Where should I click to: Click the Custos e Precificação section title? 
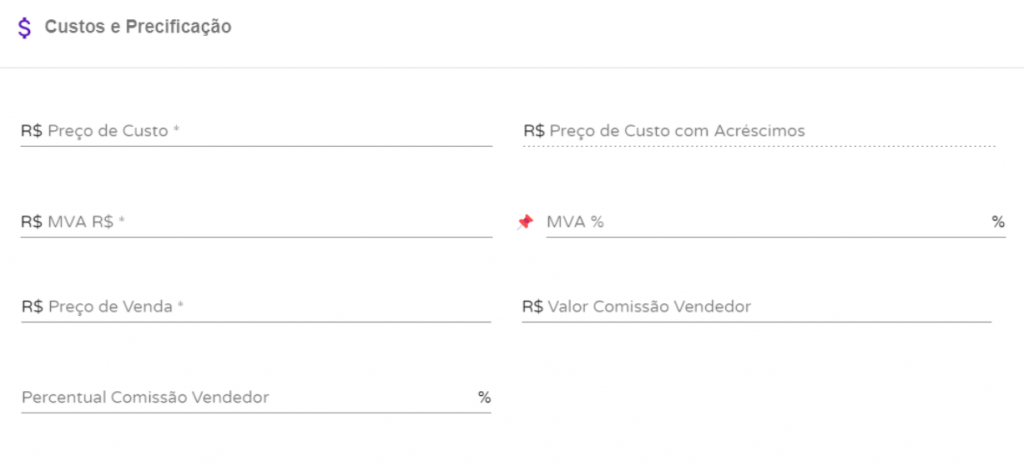[x=138, y=27]
